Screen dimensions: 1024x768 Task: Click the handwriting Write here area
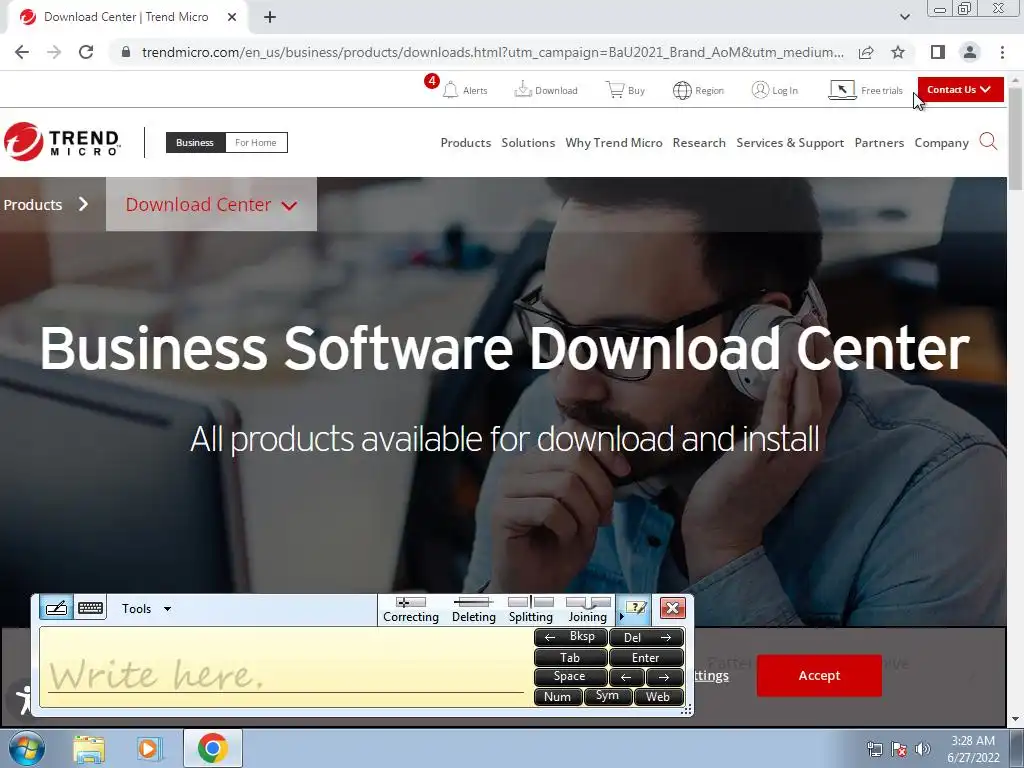(x=285, y=667)
